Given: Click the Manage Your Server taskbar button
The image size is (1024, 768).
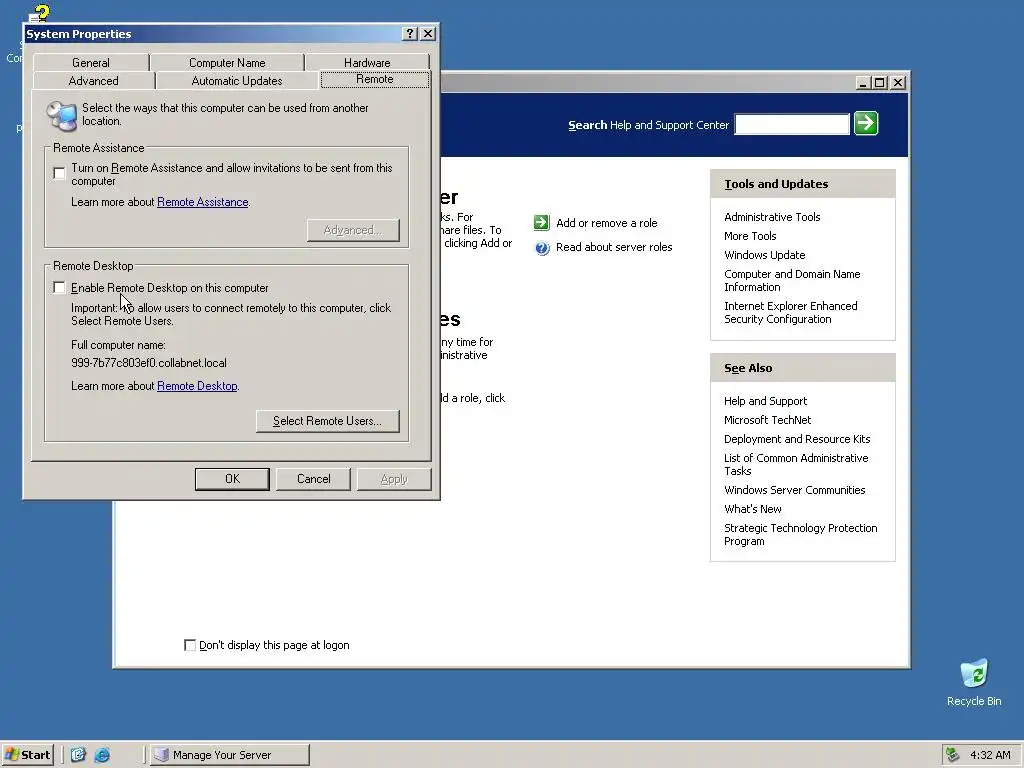Looking at the screenshot, I should click(x=230, y=755).
